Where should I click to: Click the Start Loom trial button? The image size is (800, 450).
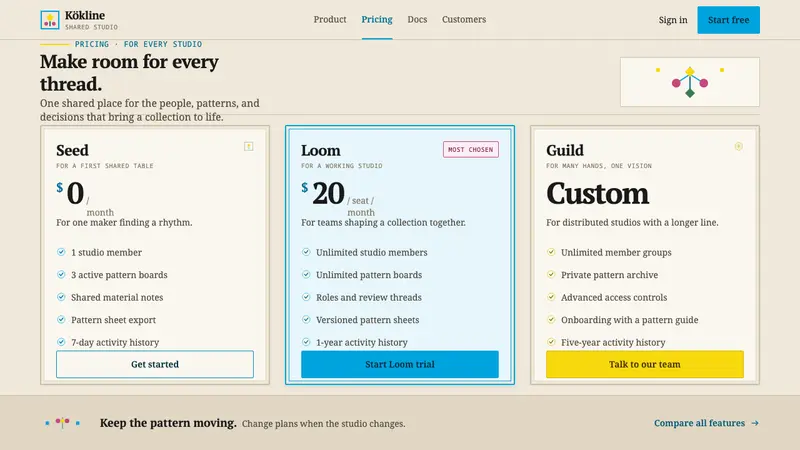click(x=399, y=364)
